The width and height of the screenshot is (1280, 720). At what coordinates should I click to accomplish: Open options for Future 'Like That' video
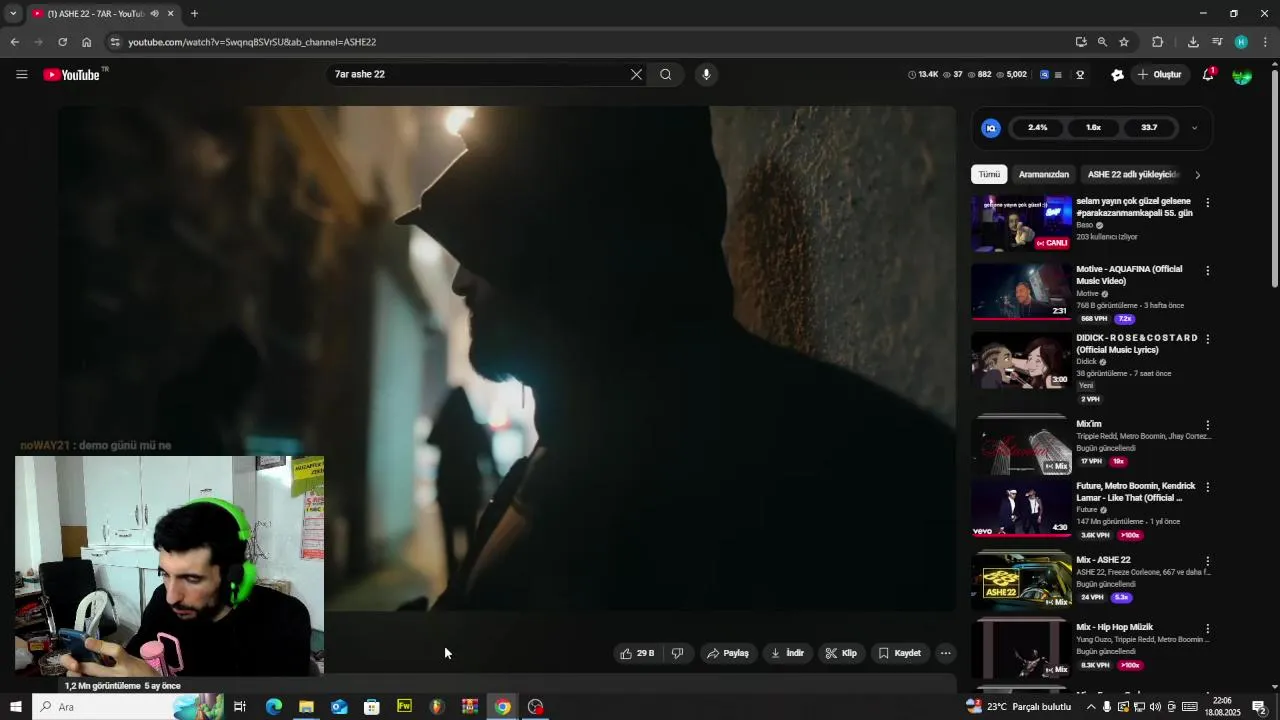1207,487
